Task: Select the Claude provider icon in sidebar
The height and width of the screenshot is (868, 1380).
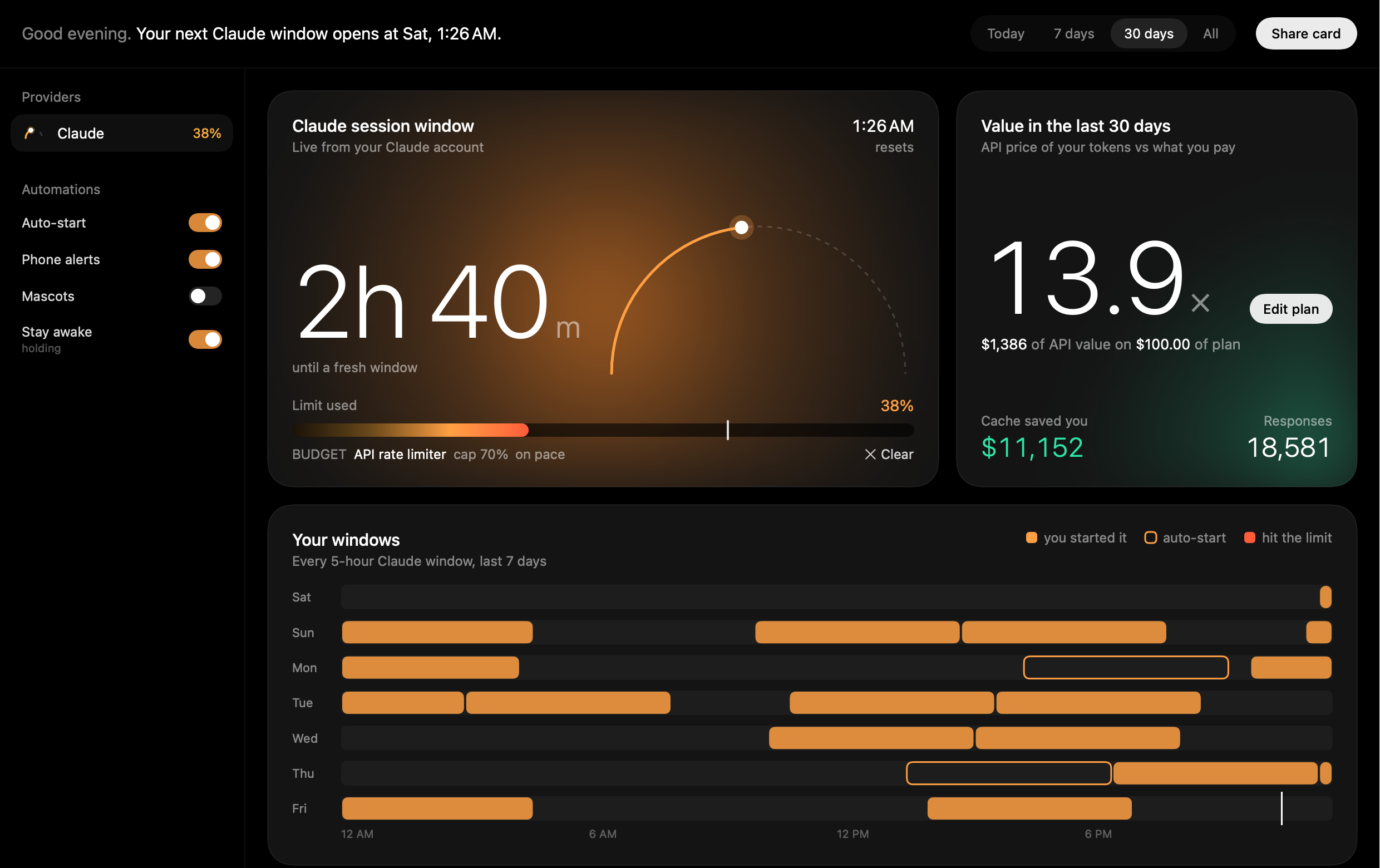Action: pyautogui.click(x=33, y=134)
